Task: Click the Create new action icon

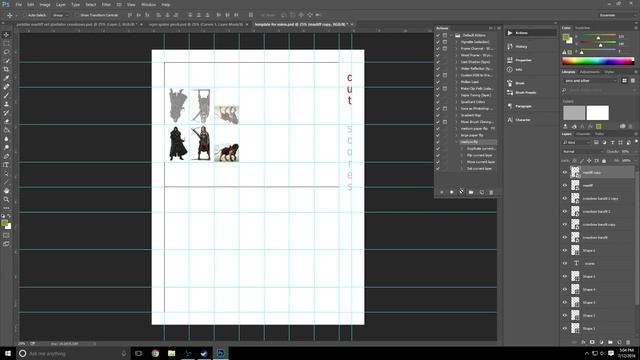Action: pos(481,192)
